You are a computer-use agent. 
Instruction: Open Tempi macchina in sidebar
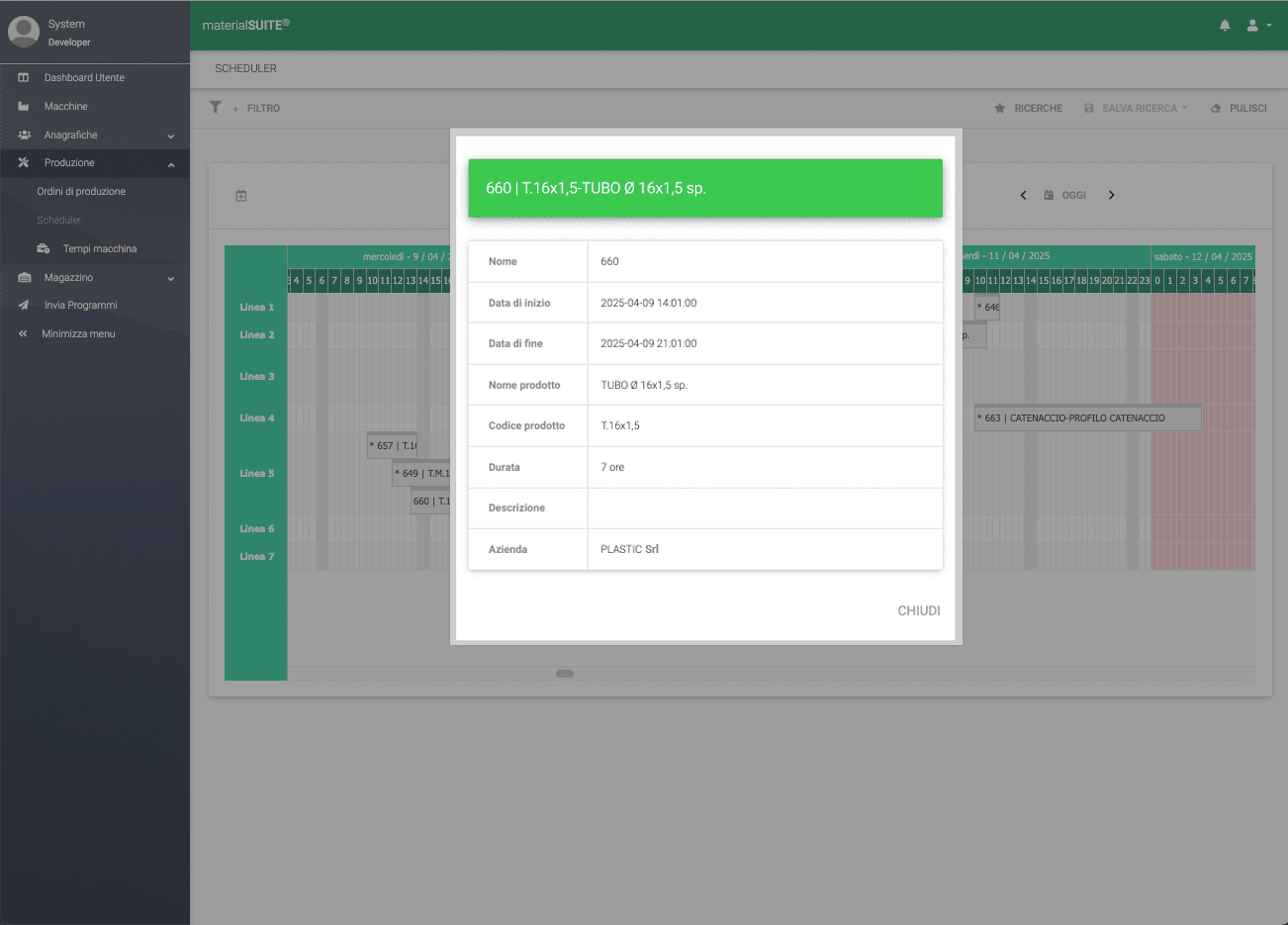(x=99, y=248)
